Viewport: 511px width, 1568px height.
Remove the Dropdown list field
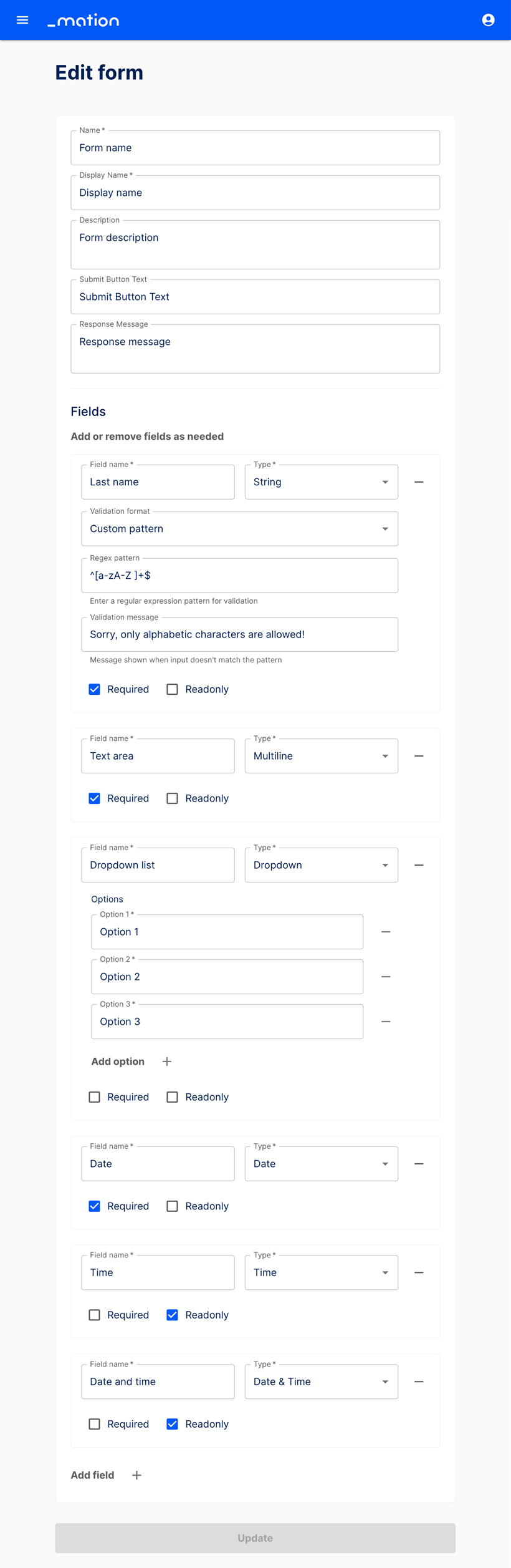419,865
